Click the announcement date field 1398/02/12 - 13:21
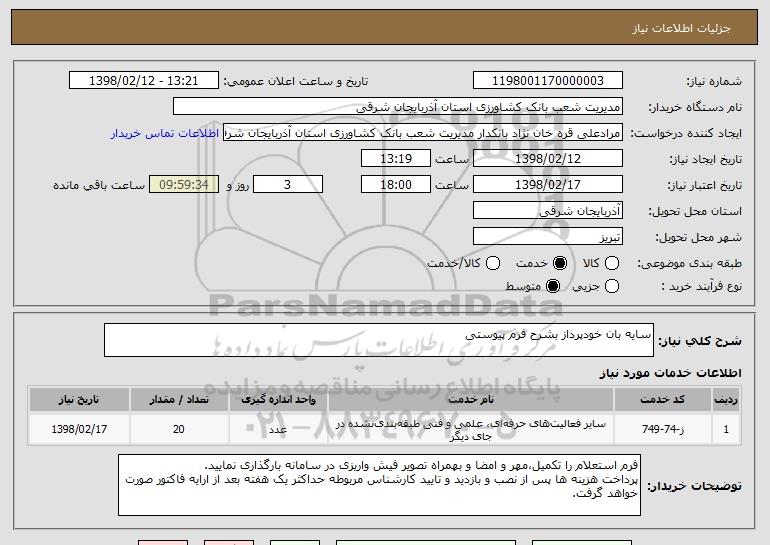Screen dimensions: 770x545 click(x=144, y=80)
